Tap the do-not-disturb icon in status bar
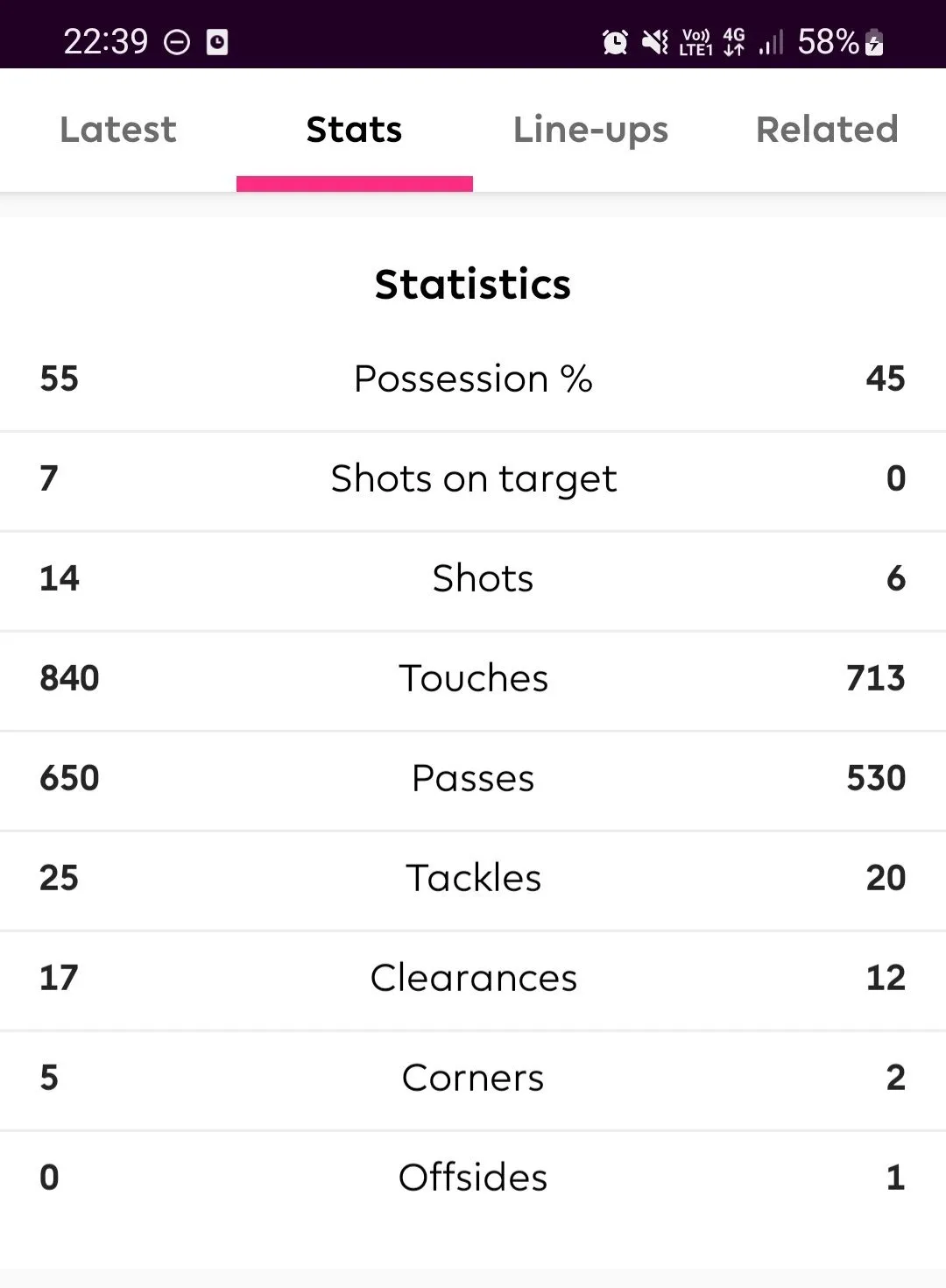 (x=177, y=42)
